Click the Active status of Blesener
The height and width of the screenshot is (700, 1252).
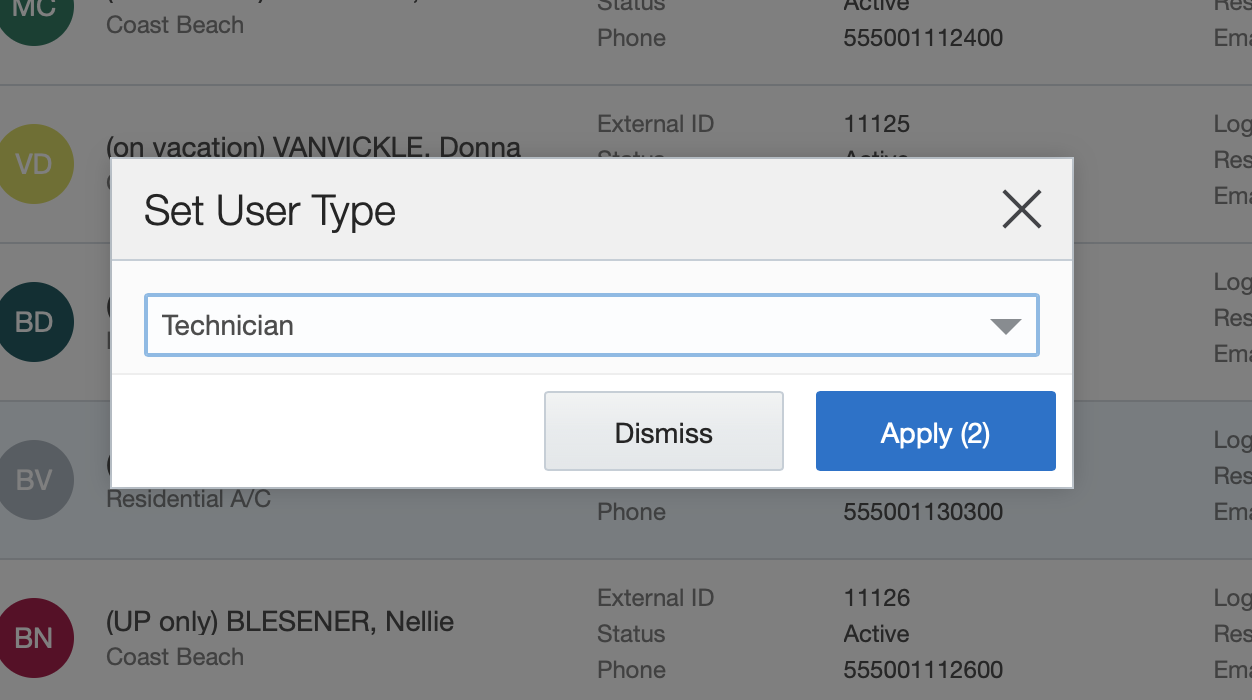pyautogui.click(x=877, y=633)
